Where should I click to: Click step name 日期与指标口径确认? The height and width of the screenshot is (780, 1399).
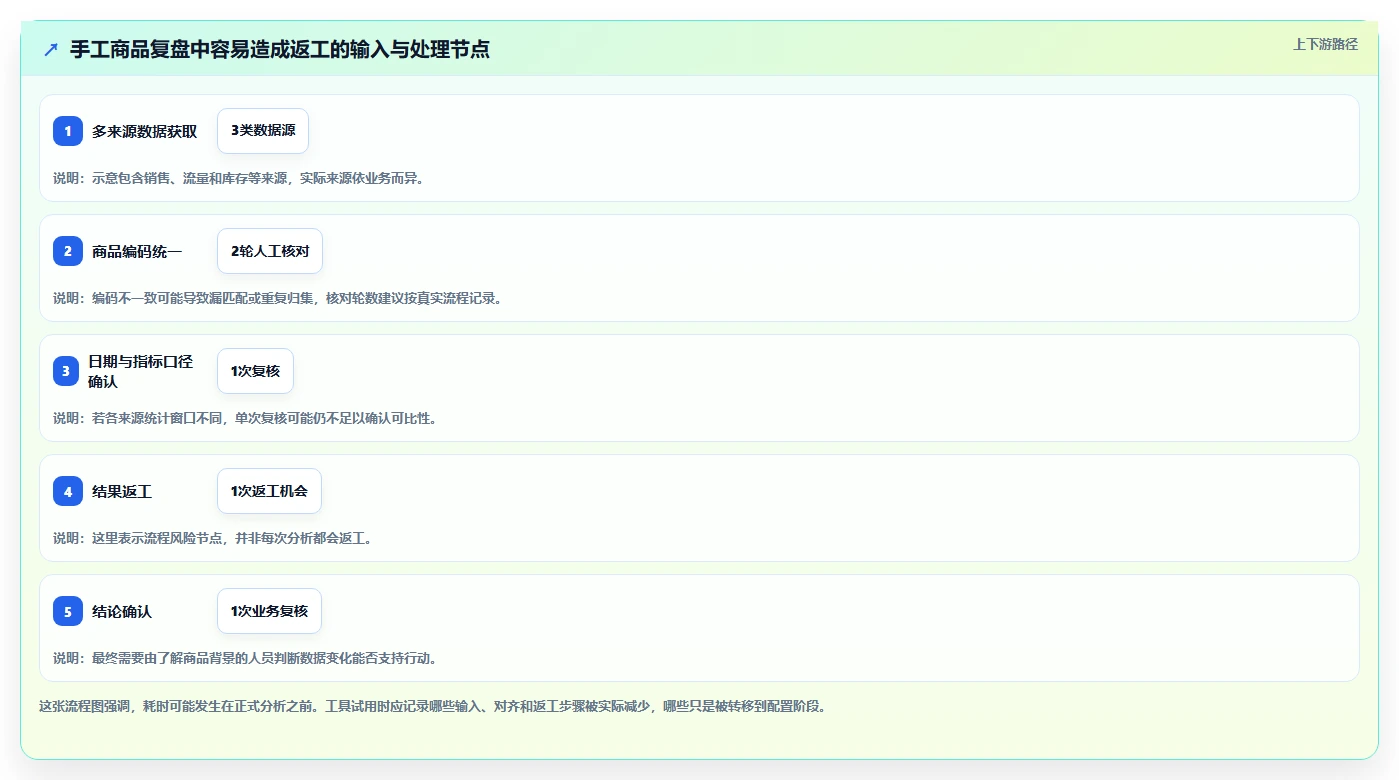[x=140, y=371]
